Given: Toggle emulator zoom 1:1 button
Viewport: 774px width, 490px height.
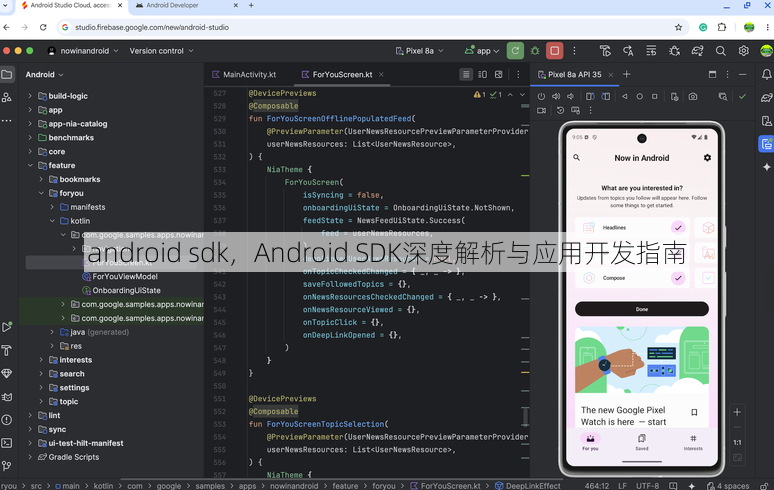Looking at the screenshot, I should tap(737, 443).
